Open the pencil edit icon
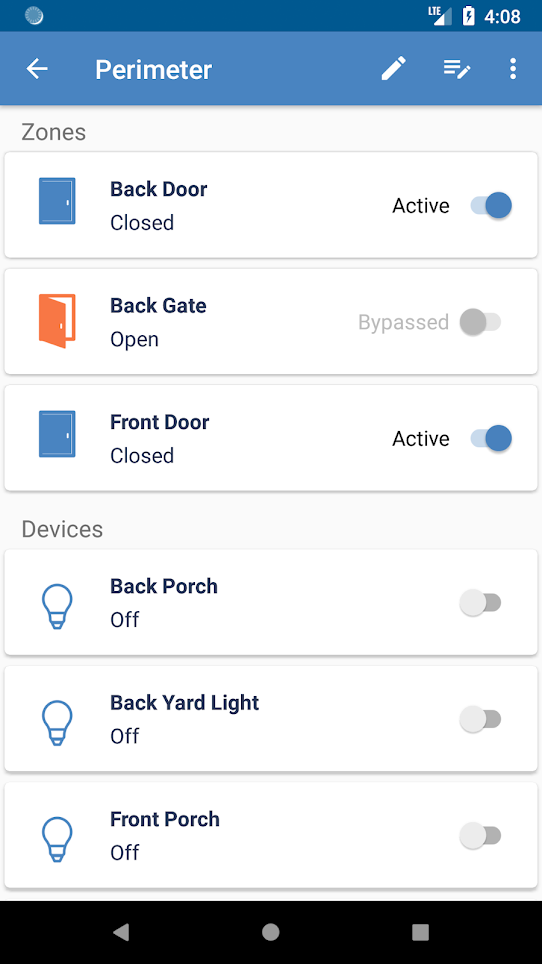542x964 pixels. pyautogui.click(x=393, y=69)
